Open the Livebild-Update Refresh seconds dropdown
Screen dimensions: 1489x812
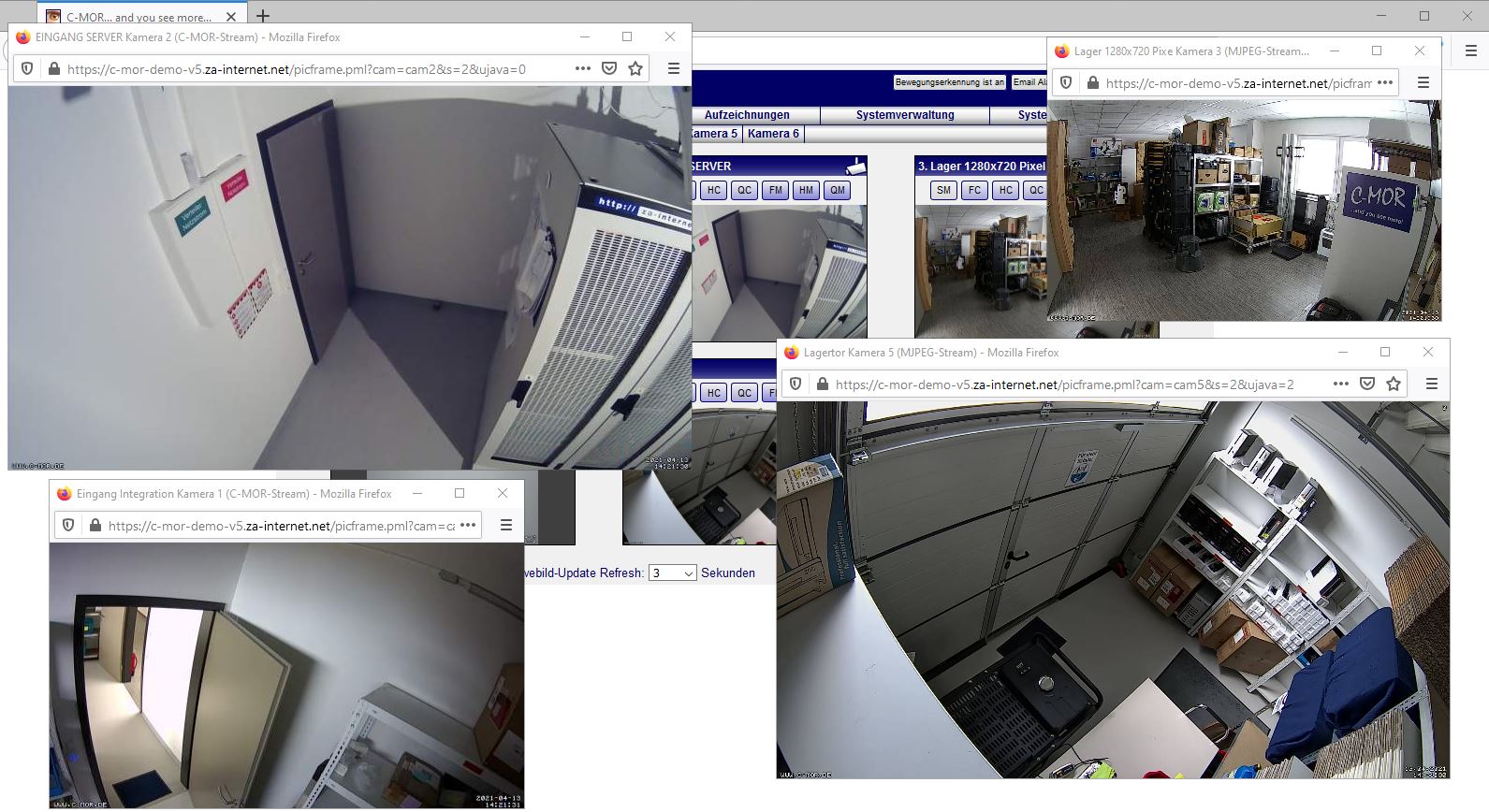[673, 573]
